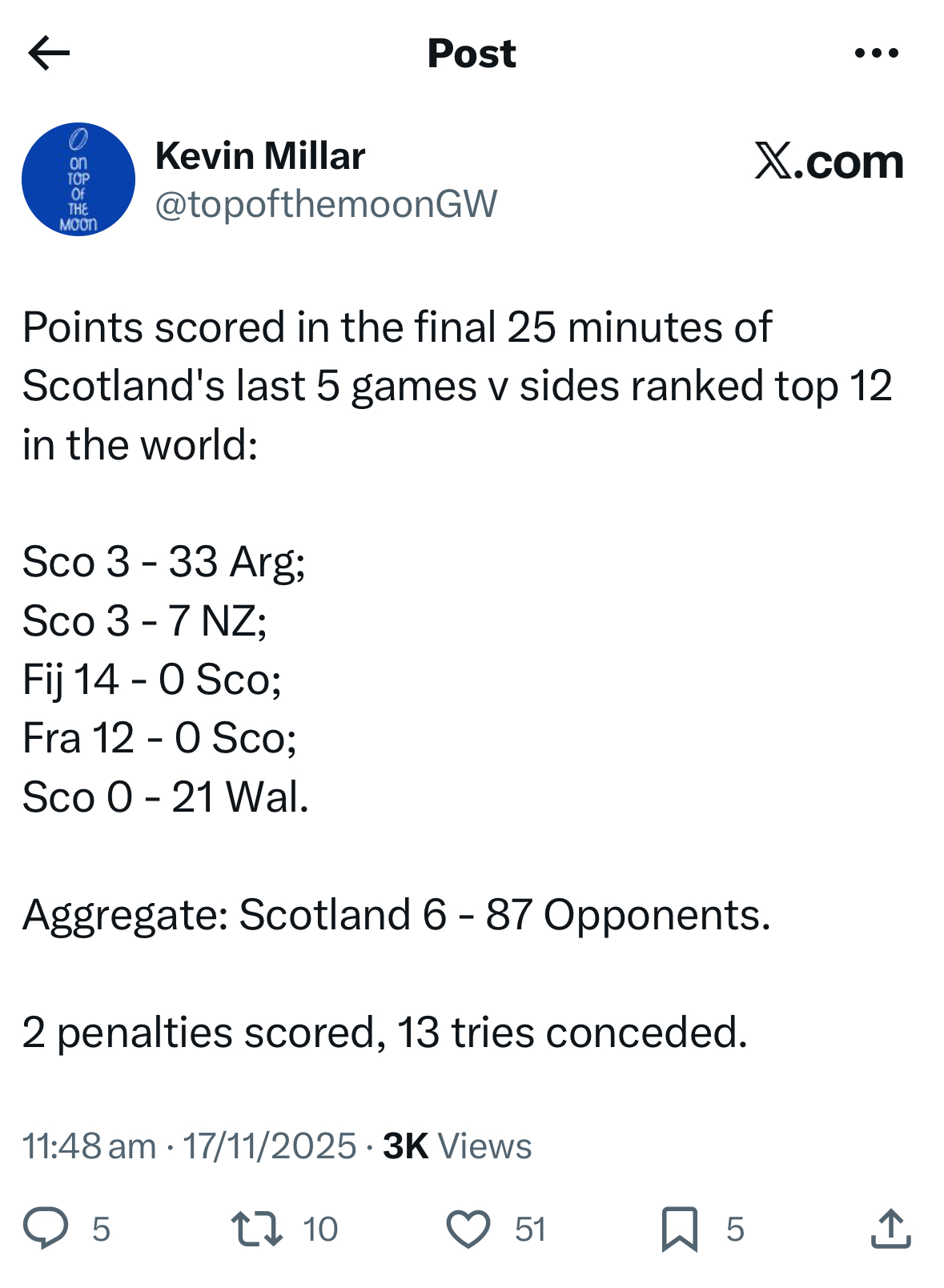The image size is (944, 1288).
Task: Click the 11:48 am timestamp
Action: [89, 1146]
